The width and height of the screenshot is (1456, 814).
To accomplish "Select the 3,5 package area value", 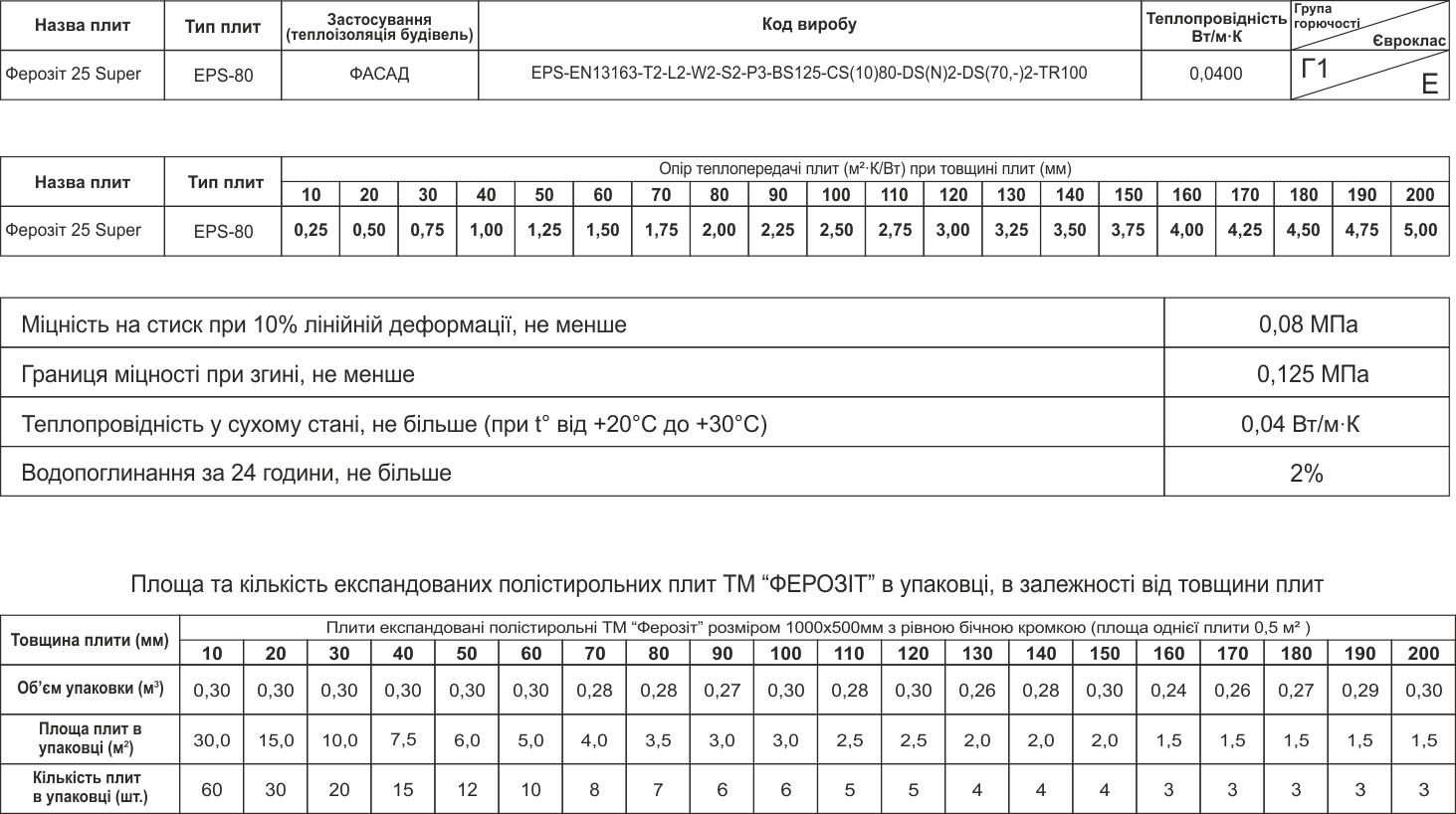I will tap(659, 740).
